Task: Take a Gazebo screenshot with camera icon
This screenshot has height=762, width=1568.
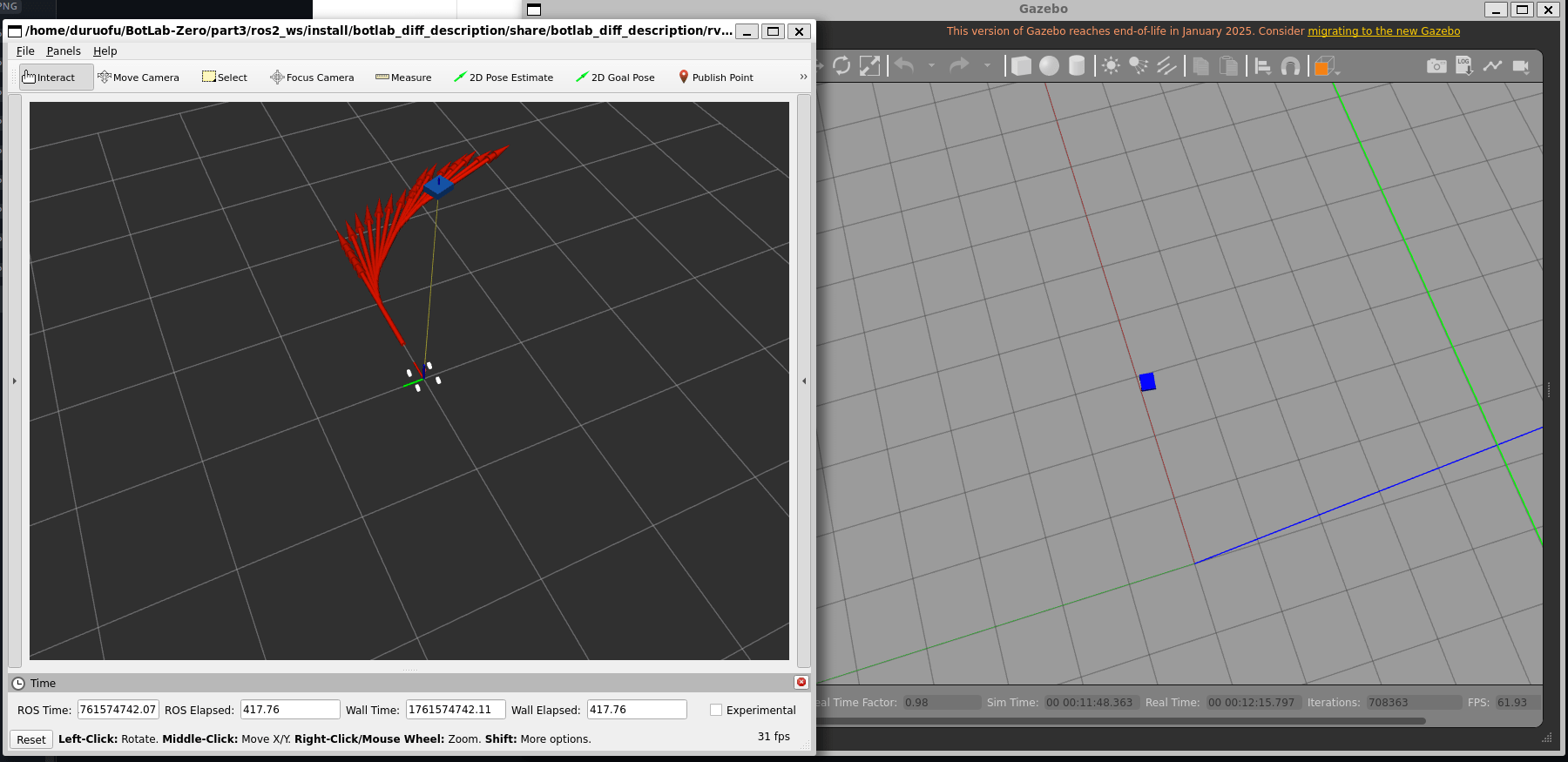Action: (1436, 66)
